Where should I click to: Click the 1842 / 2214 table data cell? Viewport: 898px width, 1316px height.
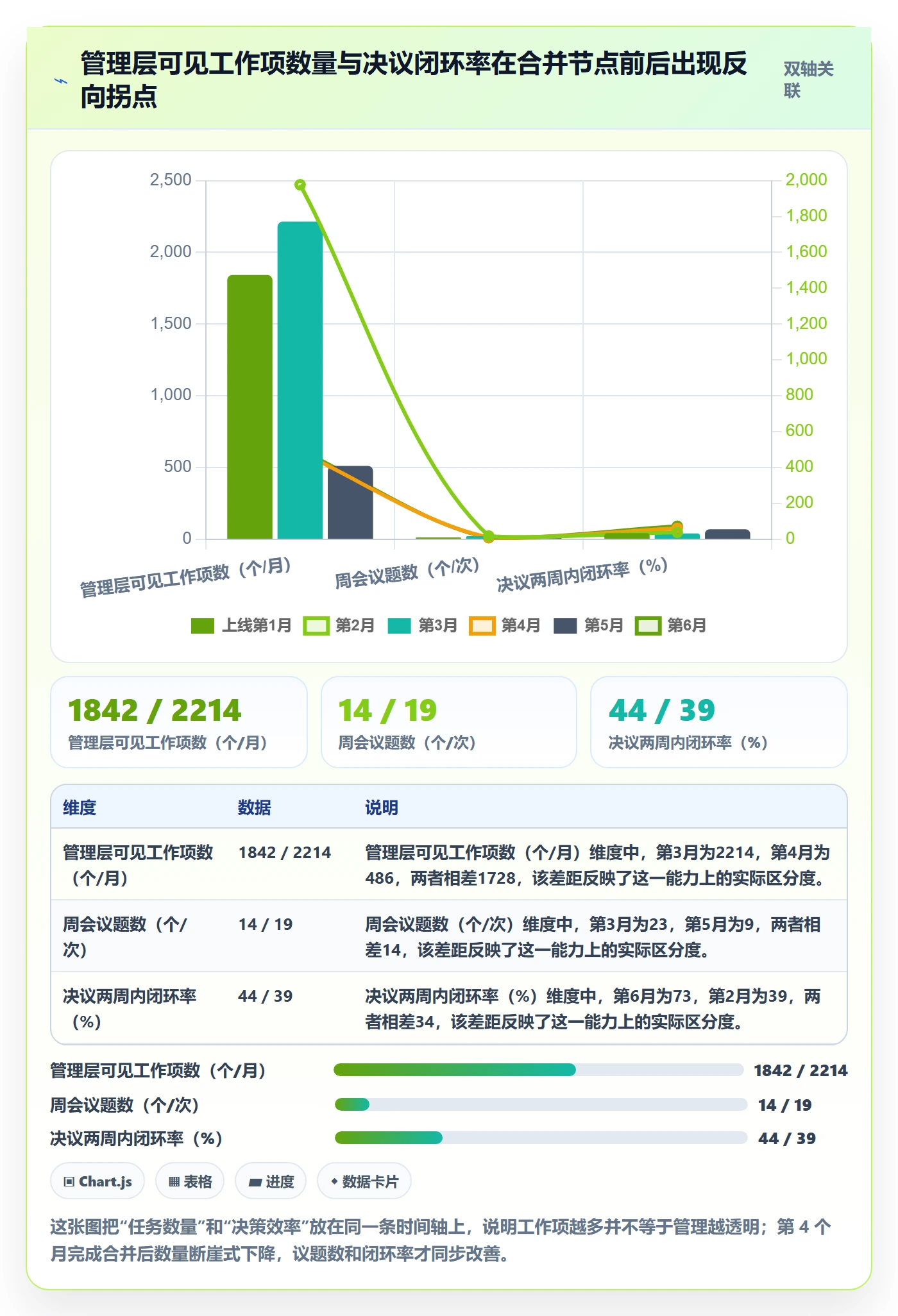[285, 852]
